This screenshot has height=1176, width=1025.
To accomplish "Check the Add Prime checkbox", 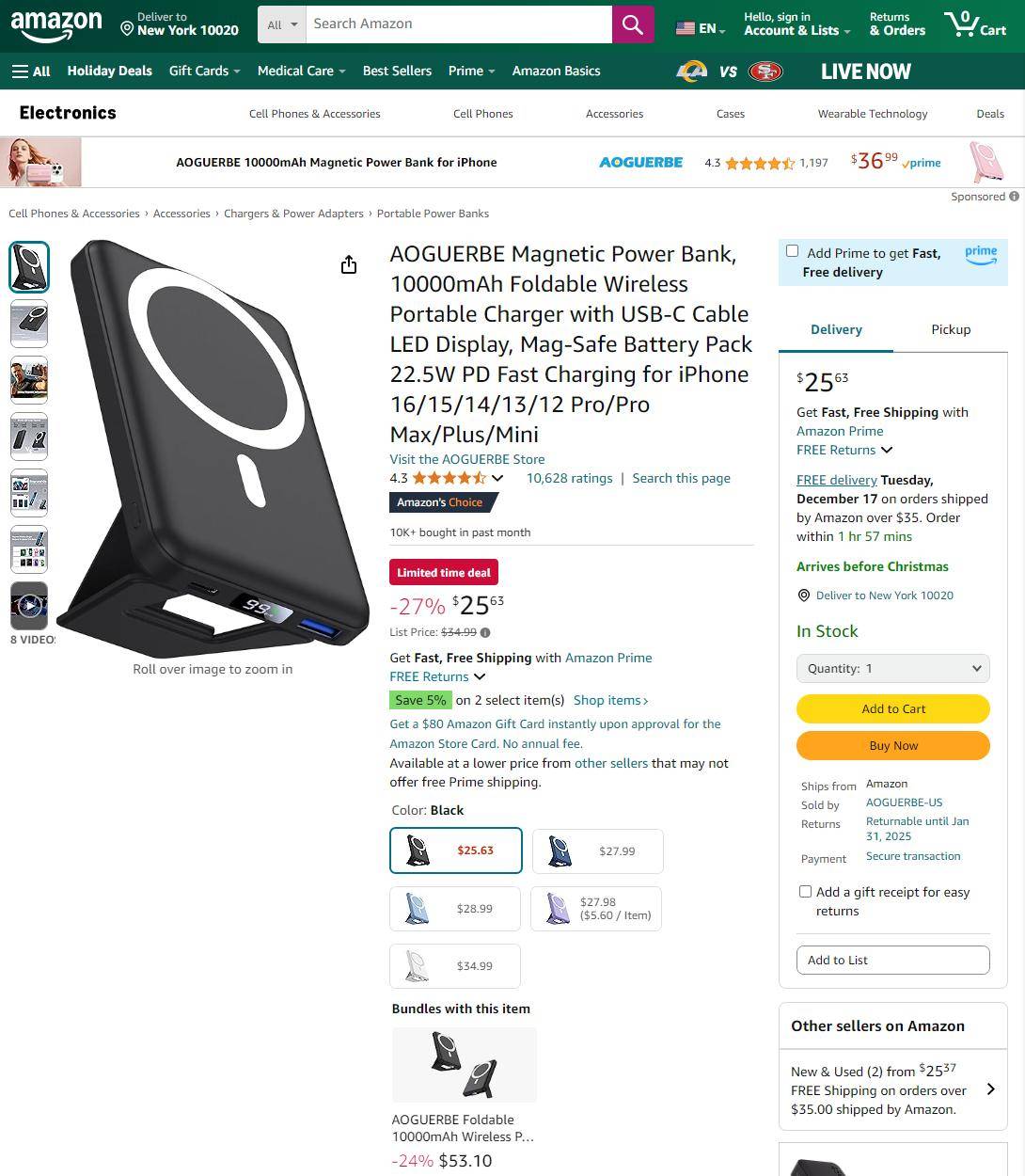I will pyautogui.click(x=792, y=251).
